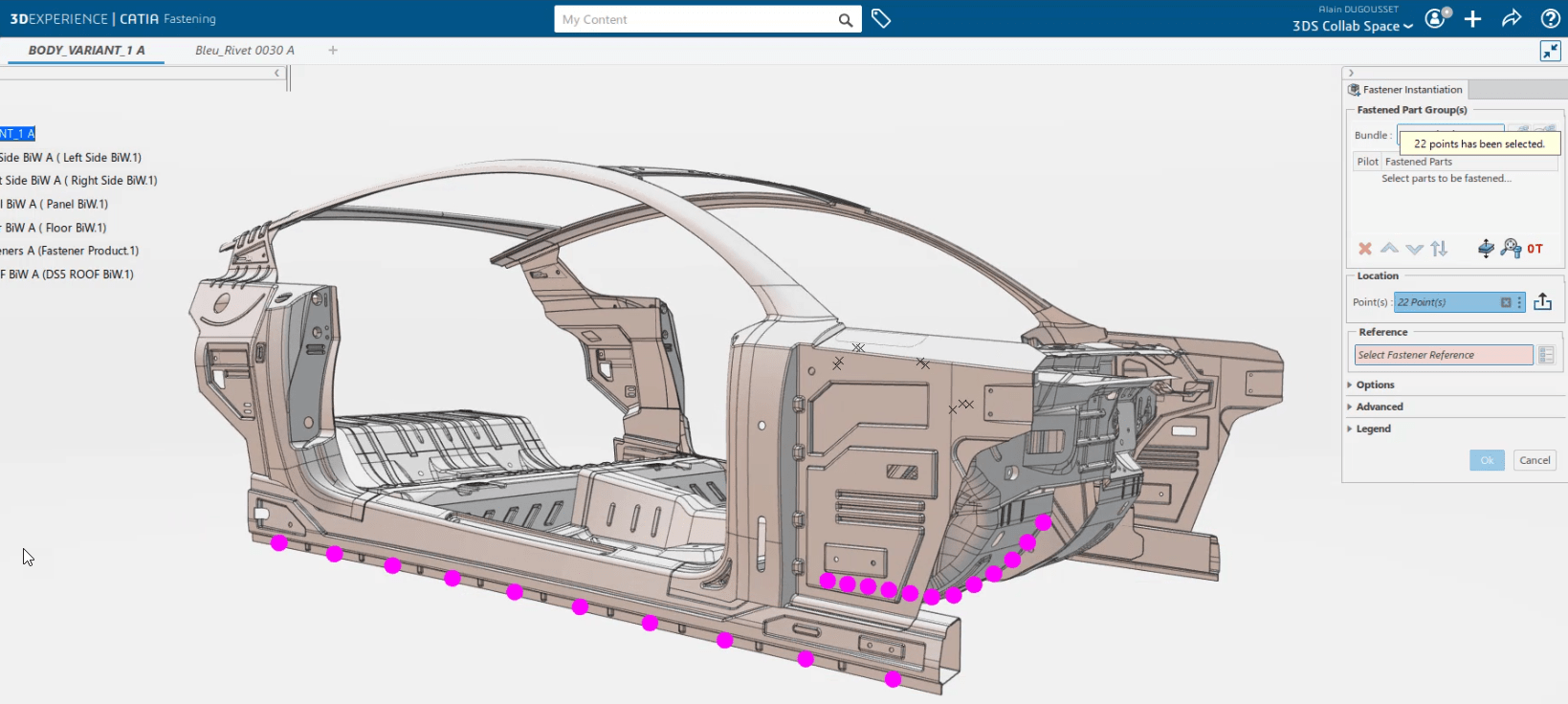This screenshot has width=1568, height=704.
Task: Open the three-dot menu in Point(s) field
Action: 1519,302
